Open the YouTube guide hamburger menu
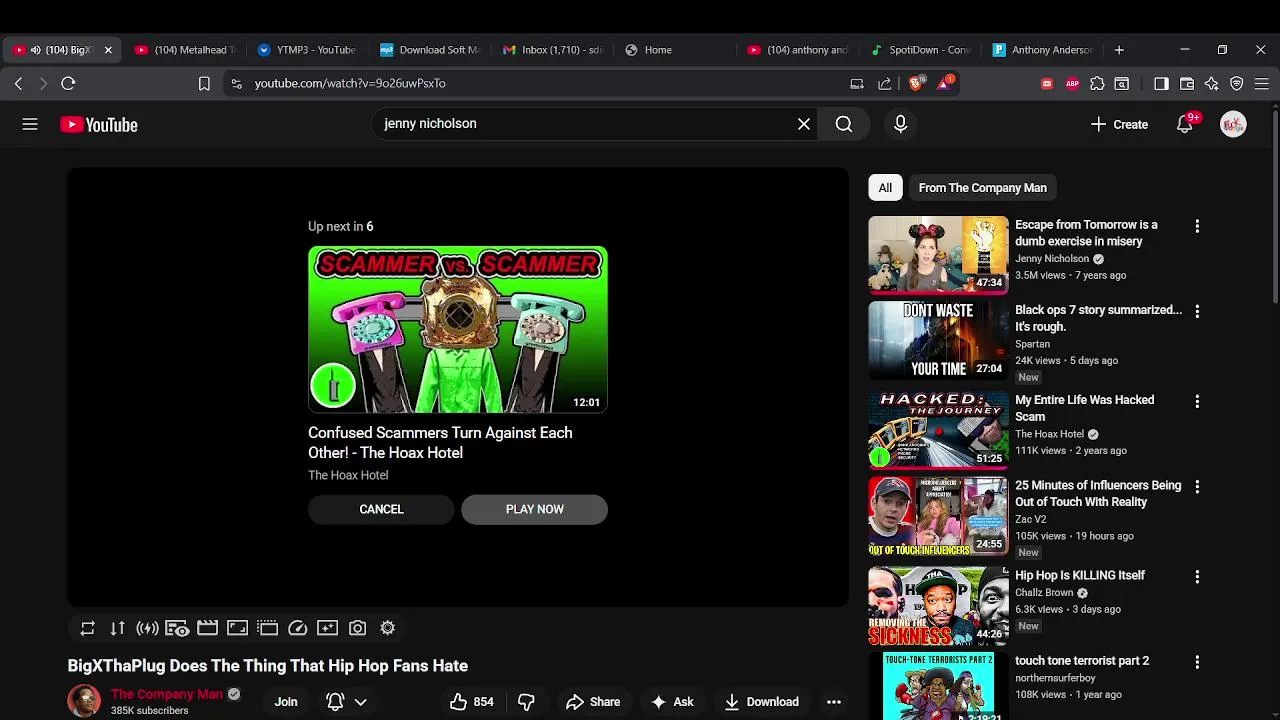Screen dimensions: 1280x720 [x=30, y=124]
